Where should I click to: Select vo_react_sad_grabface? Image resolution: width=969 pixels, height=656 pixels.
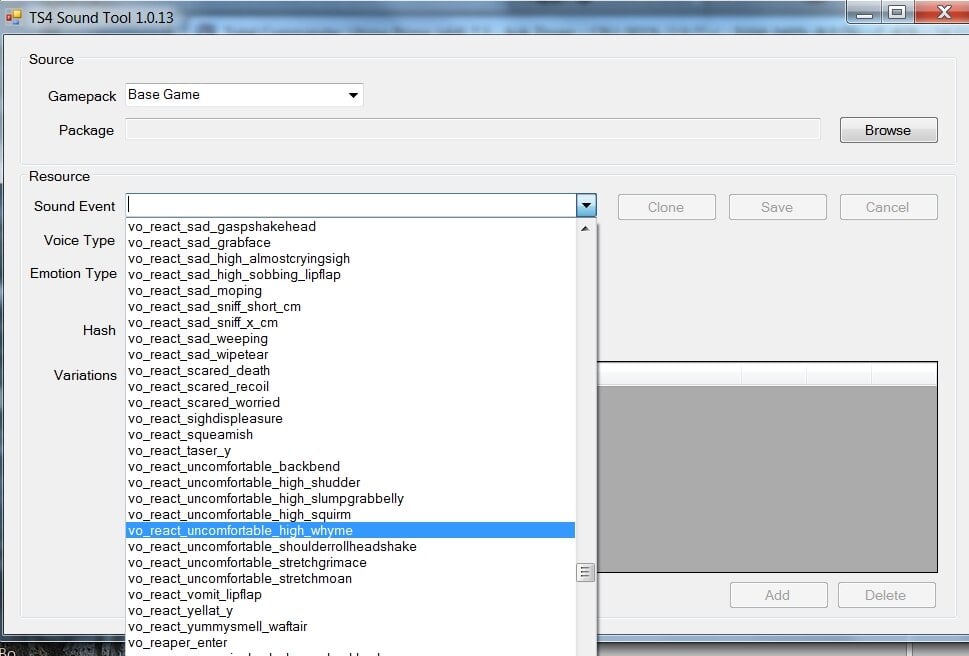click(x=350, y=243)
